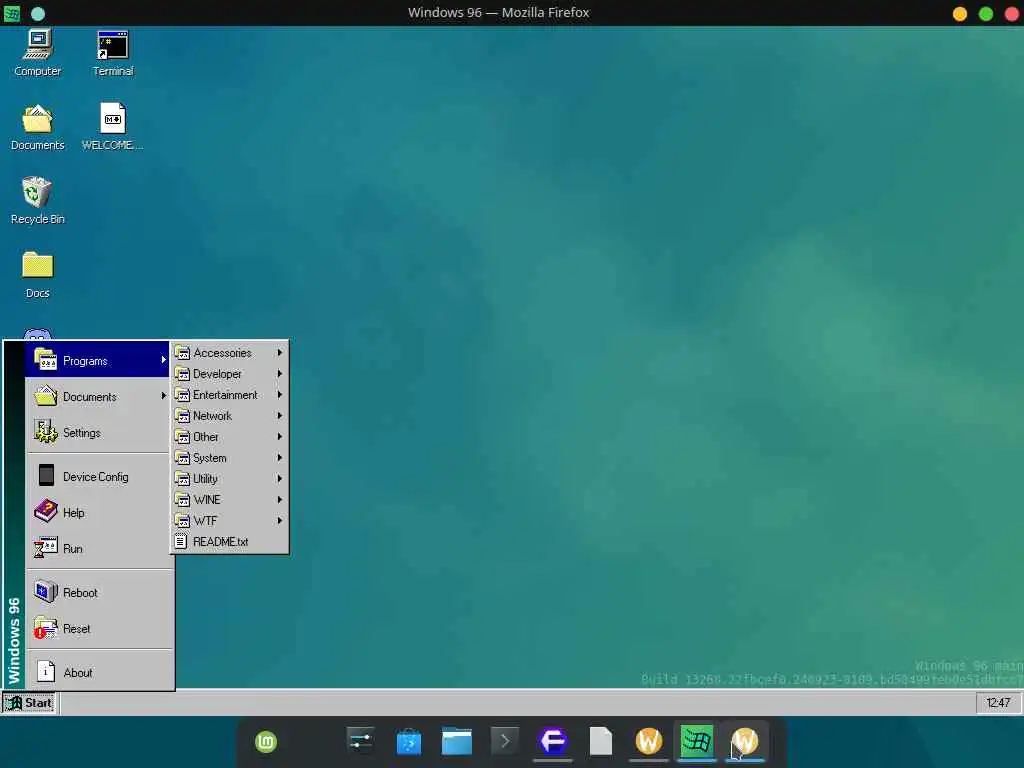Expand the Network programs folder
This screenshot has height=768, width=1024.
point(229,415)
